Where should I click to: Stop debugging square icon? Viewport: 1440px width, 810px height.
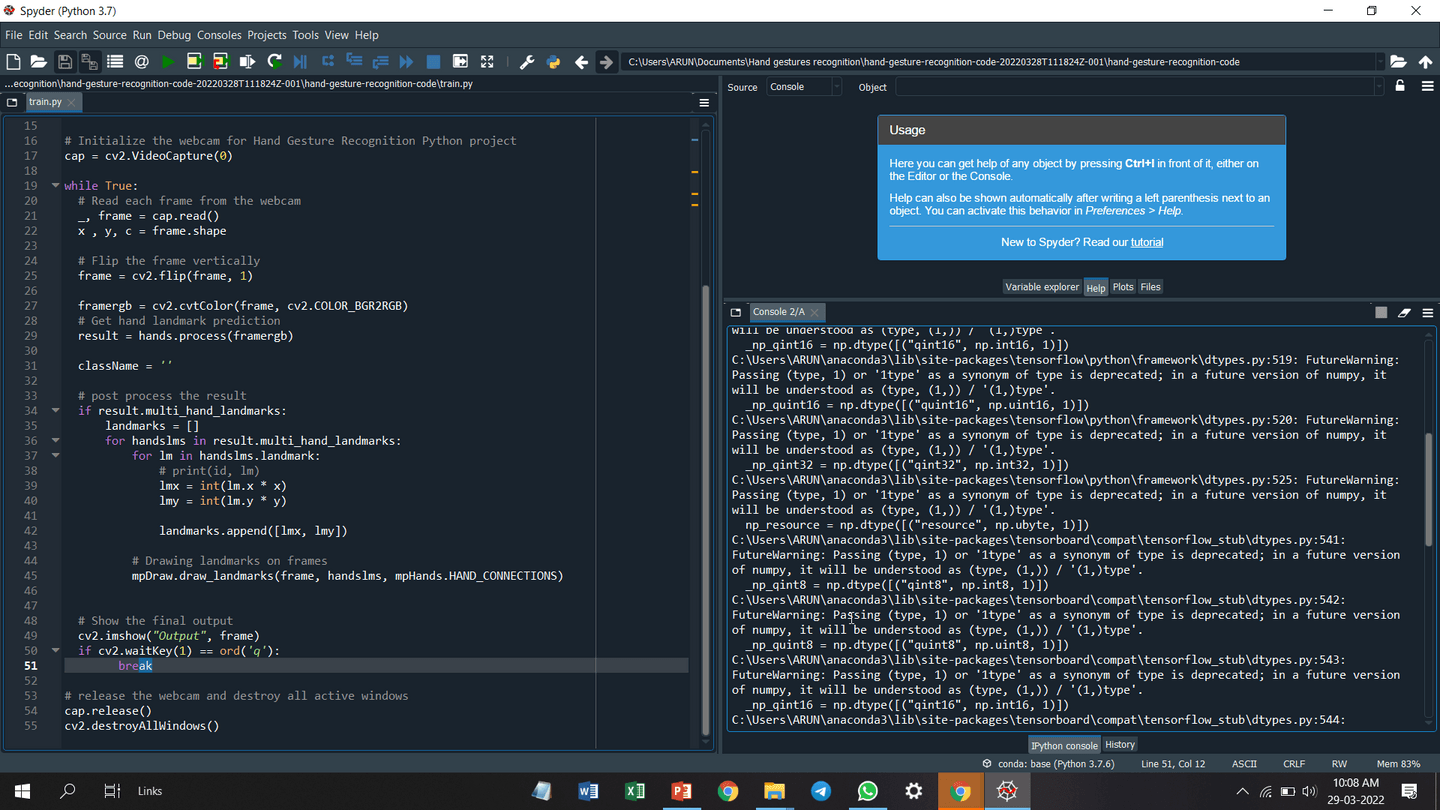pos(433,62)
